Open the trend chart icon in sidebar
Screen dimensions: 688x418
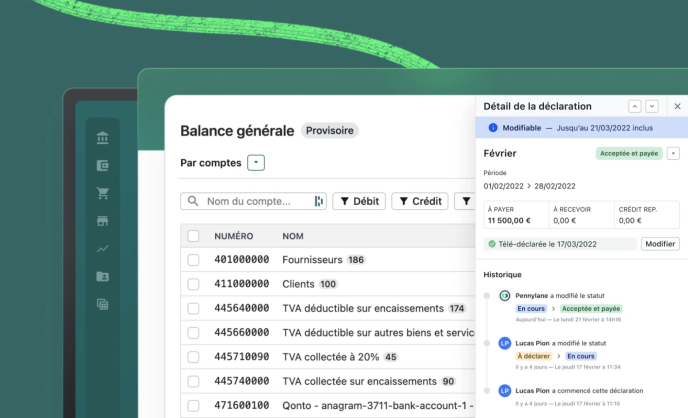[102, 249]
